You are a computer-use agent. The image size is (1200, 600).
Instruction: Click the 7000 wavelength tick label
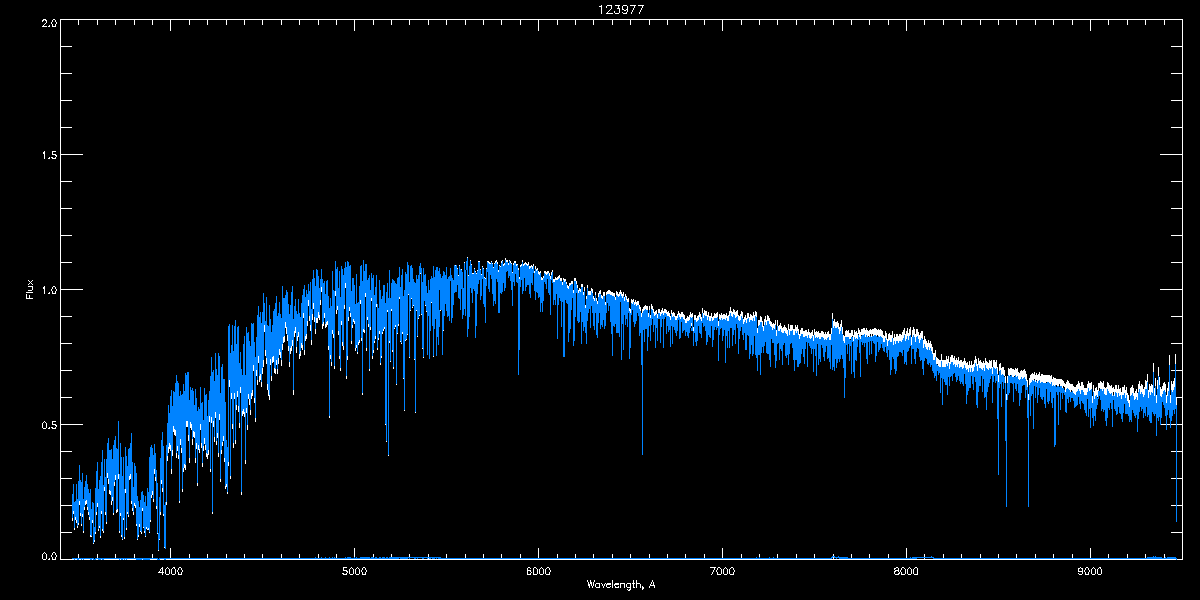click(x=722, y=572)
